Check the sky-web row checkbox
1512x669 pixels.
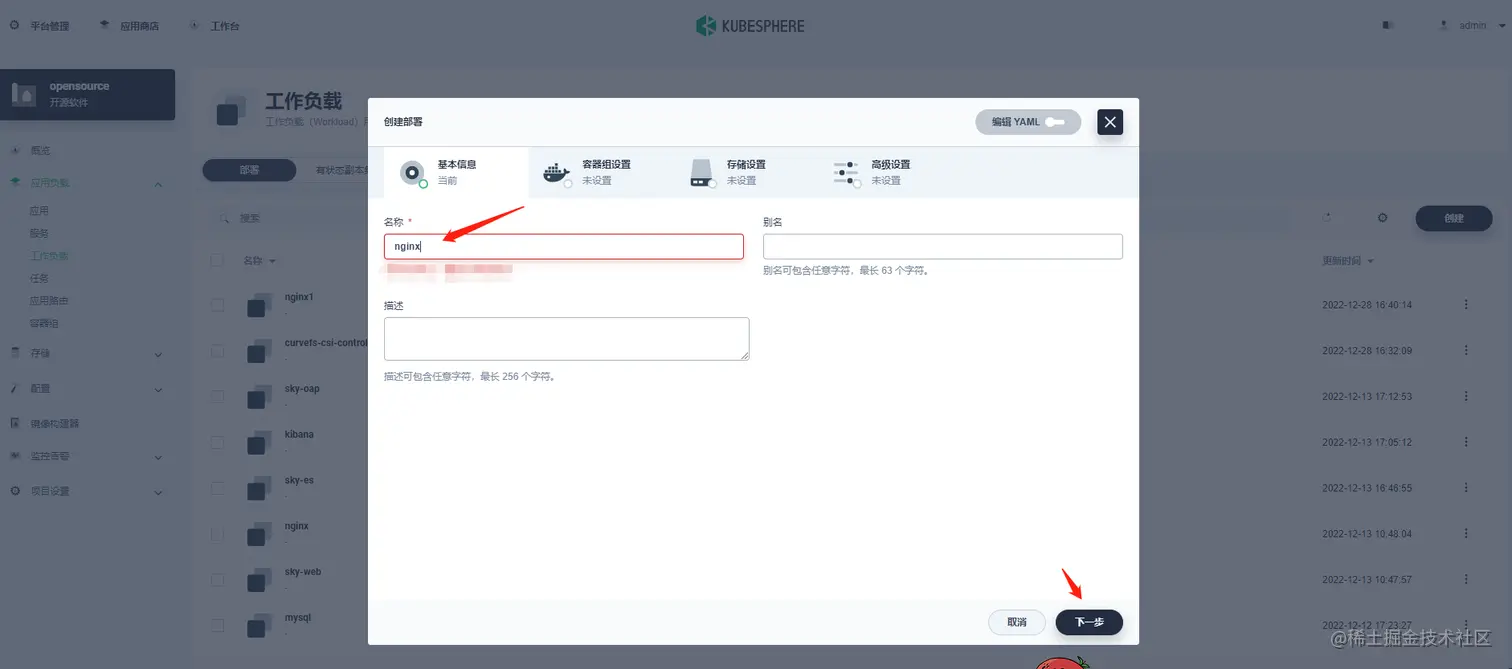(x=217, y=579)
